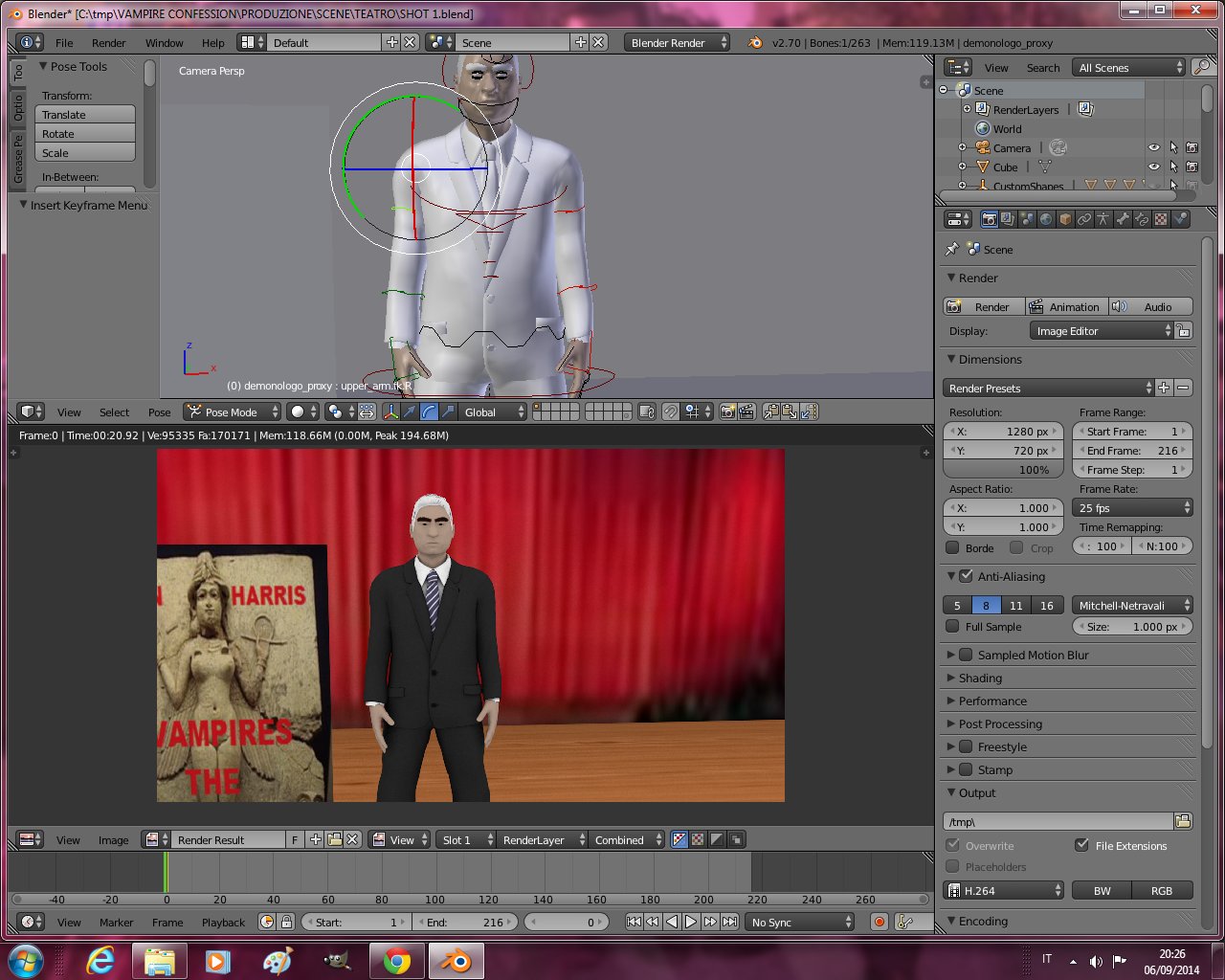Expand the Shading panel
This screenshot has height=980, width=1225.
[980, 678]
